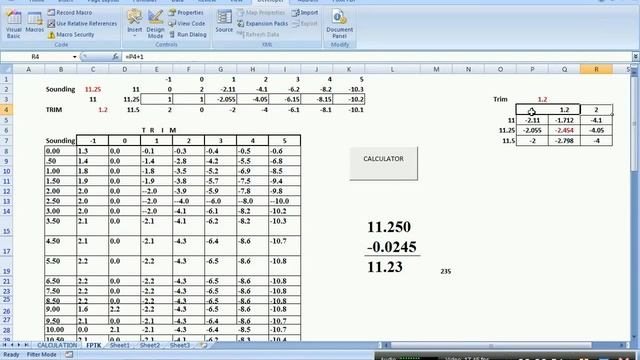Select the entire sheet with Select All corner
This screenshot has width=640, height=360.
6,69
